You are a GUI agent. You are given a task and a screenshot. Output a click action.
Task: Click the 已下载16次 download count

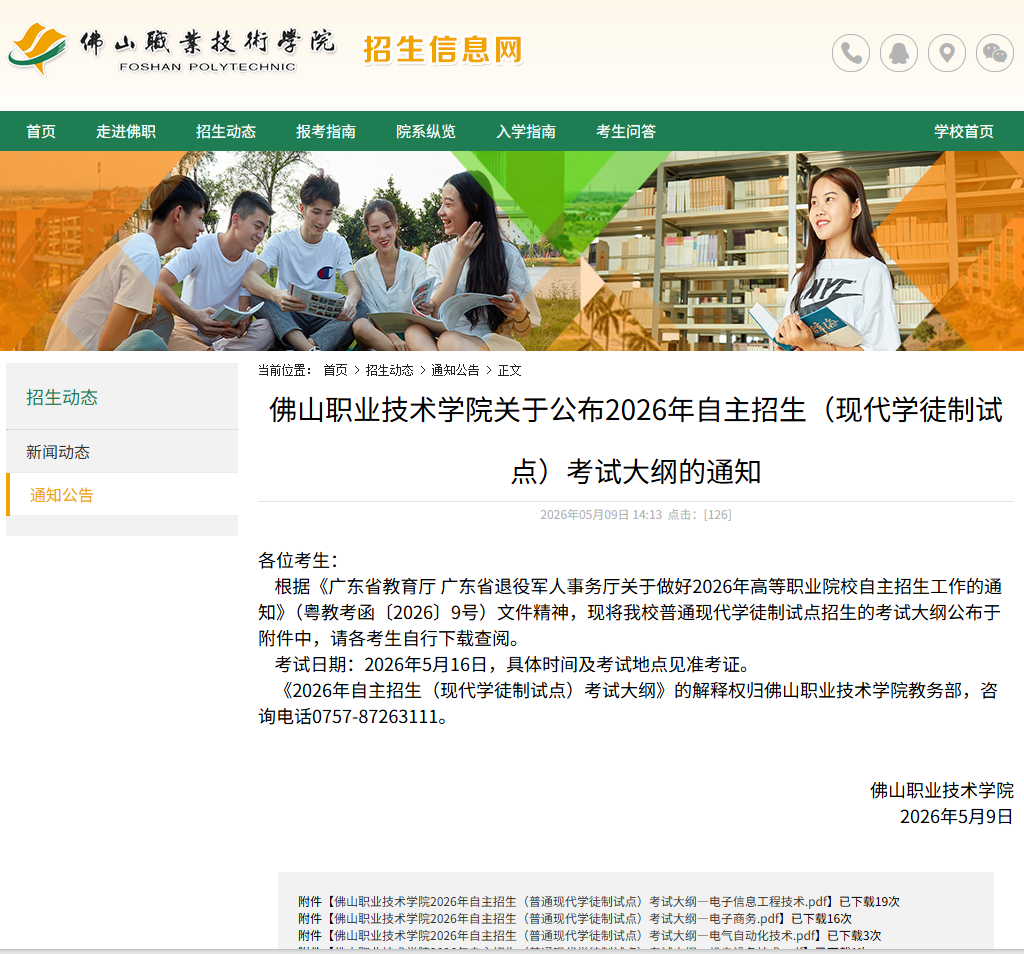[822, 919]
